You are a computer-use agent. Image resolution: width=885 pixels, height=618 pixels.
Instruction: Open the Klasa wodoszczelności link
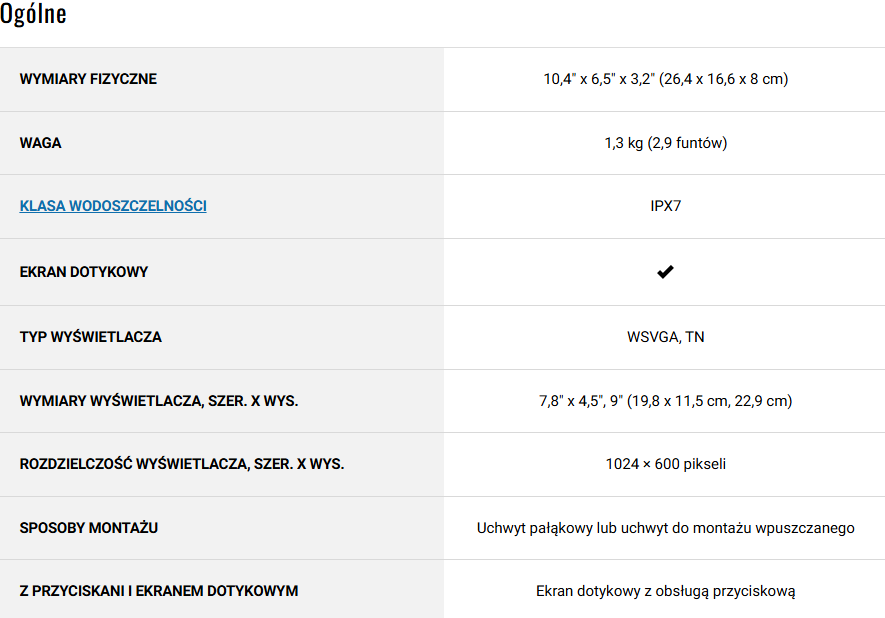(113, 206)
